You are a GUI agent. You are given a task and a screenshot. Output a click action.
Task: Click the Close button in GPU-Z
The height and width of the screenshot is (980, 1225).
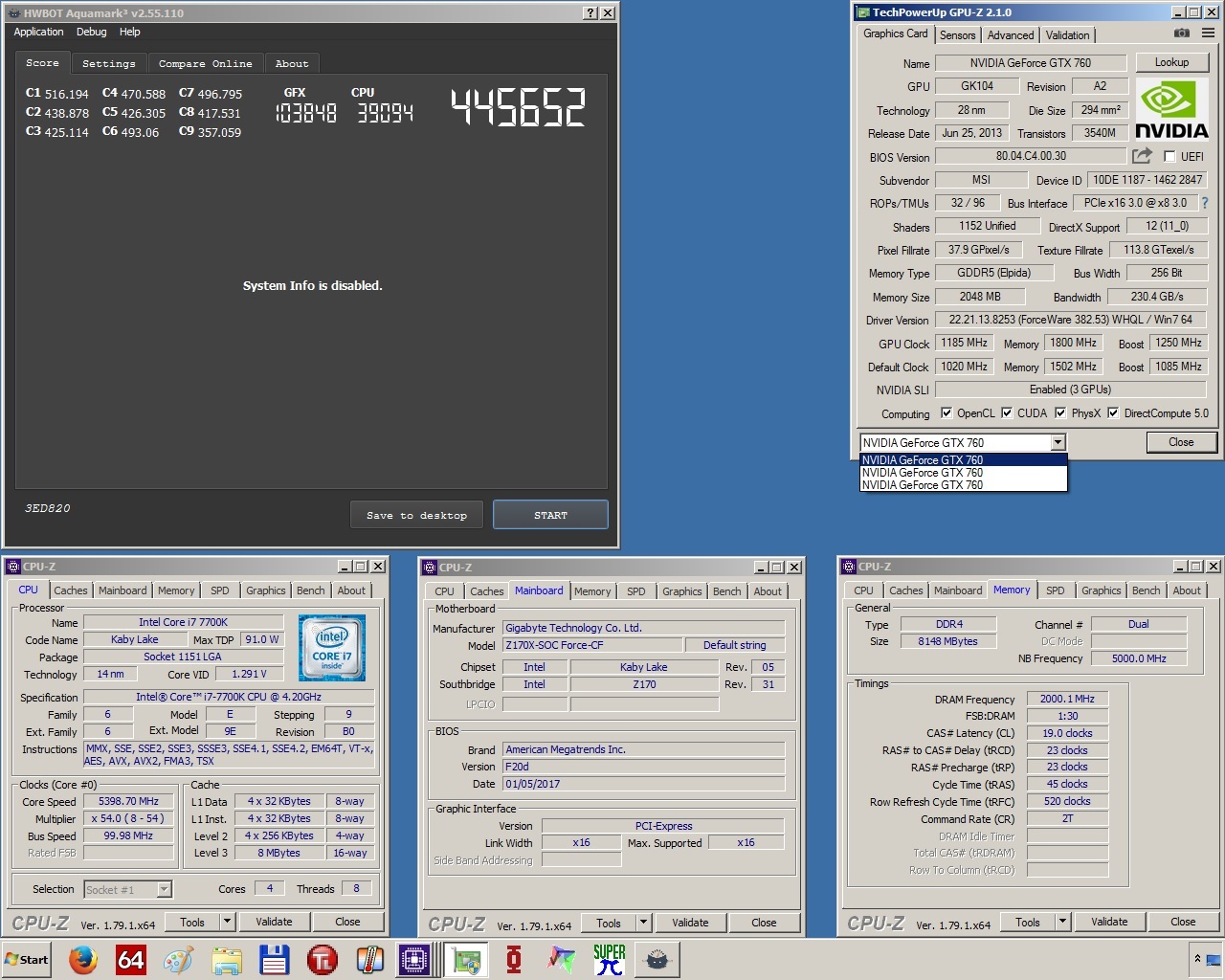click(1181, 442)
